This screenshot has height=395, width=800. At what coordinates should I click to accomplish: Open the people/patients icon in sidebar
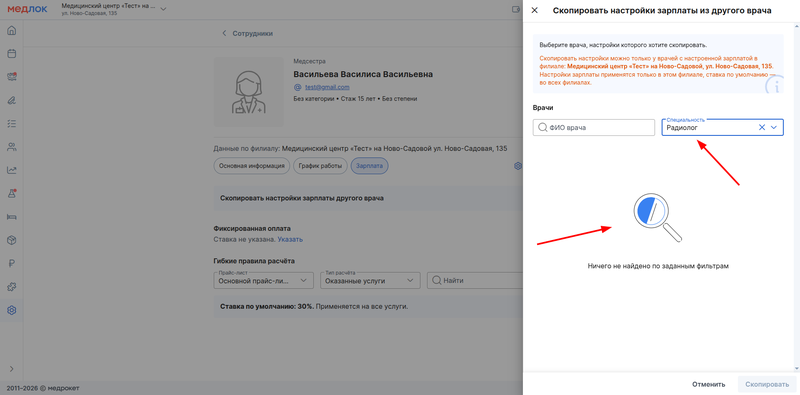click(x=12, y=147)
